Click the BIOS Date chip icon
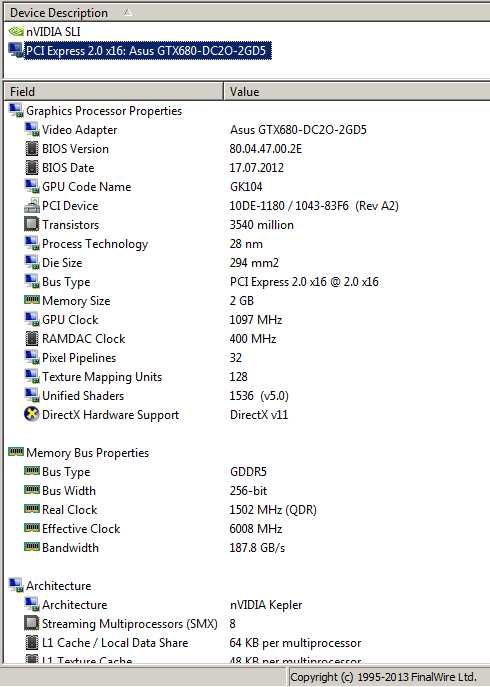 (x=32, y=168)
